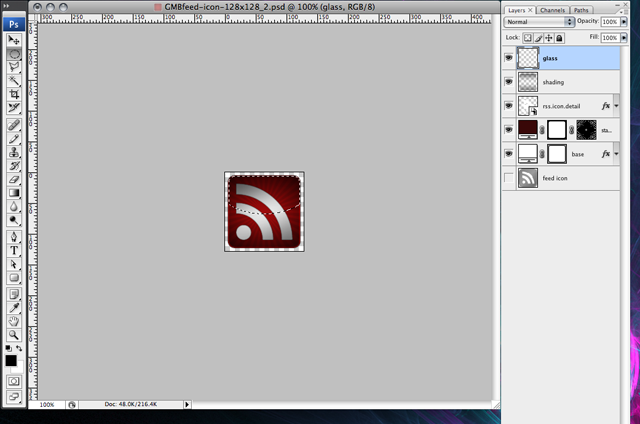Swap foreground and background colors
The image size is (640, 424).
(x=19, y=348)
